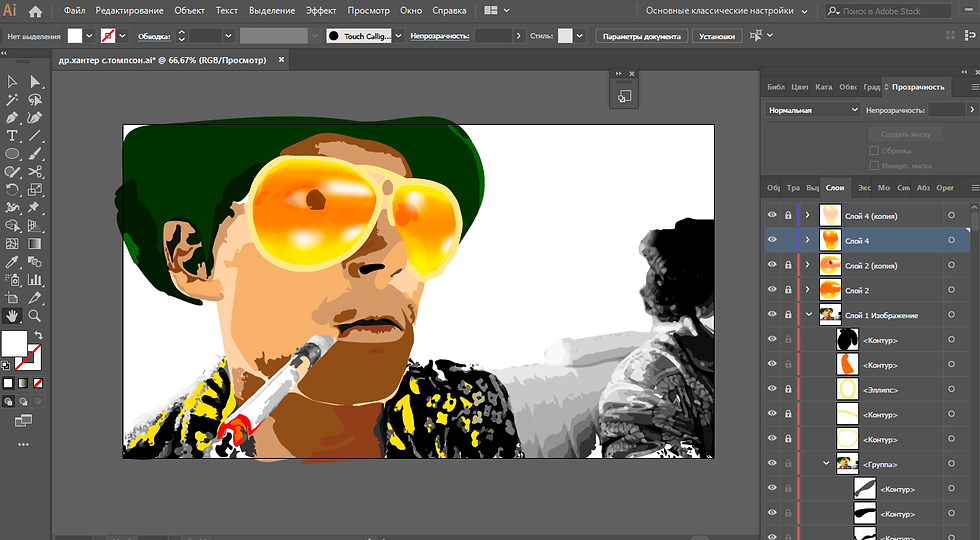This screenshot has height=540, width=980.
Task: Switch to the Слои panel tab
Action: click(834, 188)
